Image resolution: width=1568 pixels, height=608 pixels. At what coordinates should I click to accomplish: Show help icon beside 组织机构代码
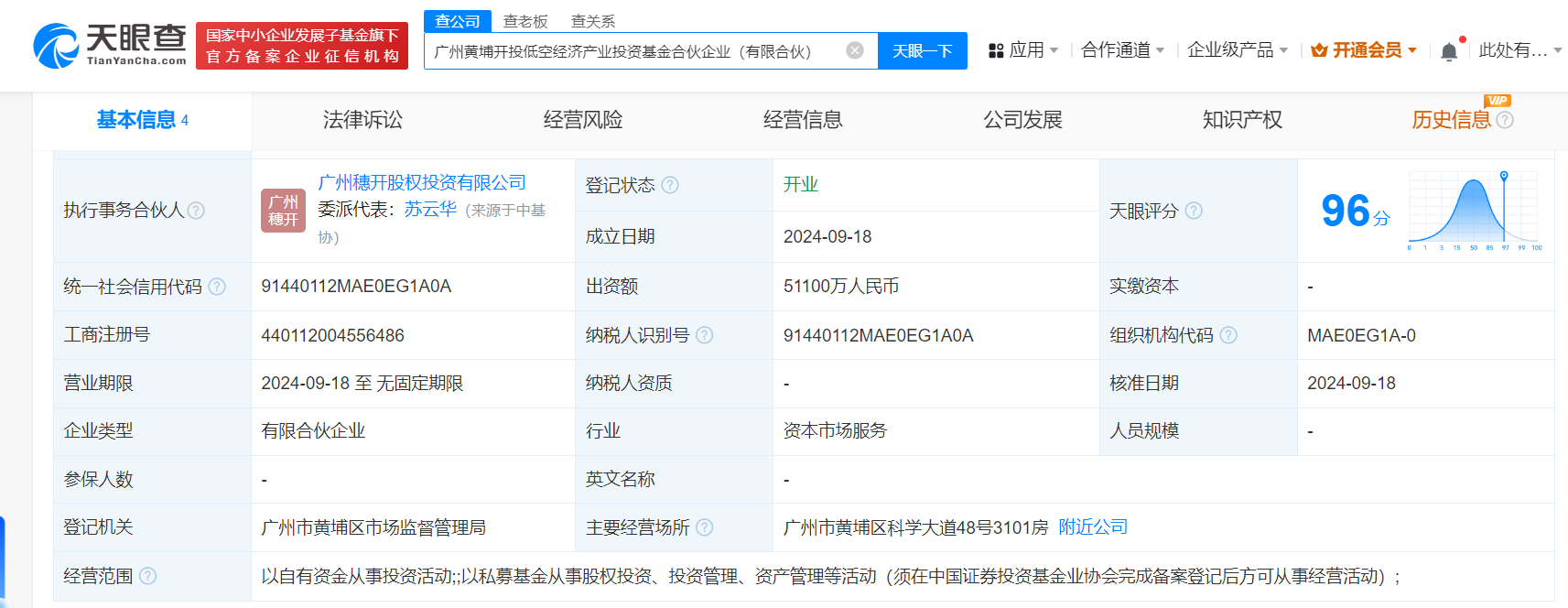coord(1228,335)
